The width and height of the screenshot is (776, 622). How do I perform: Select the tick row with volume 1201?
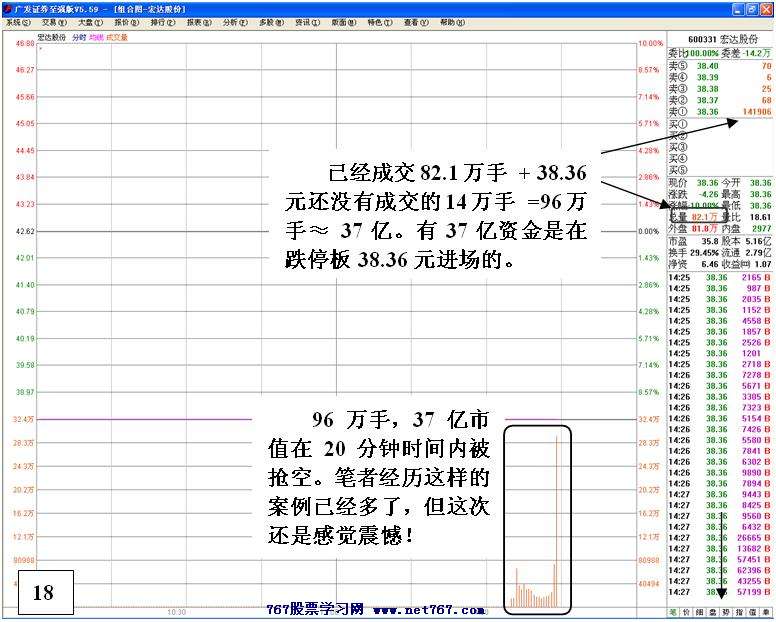[x=720, y=353]
